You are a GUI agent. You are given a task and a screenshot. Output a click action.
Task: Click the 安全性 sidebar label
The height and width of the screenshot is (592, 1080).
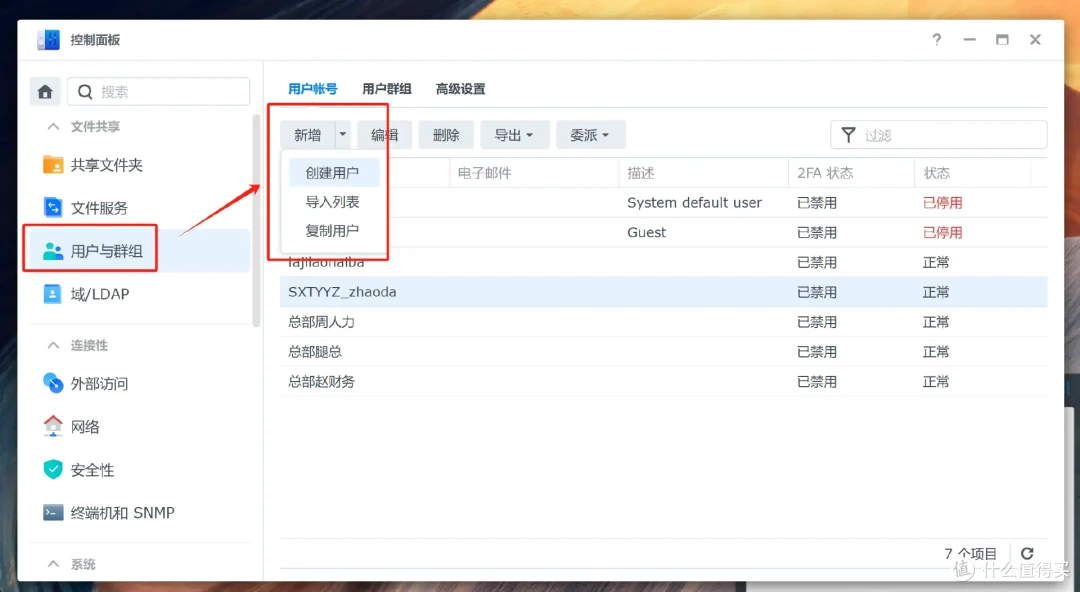(x=92, y=470)
